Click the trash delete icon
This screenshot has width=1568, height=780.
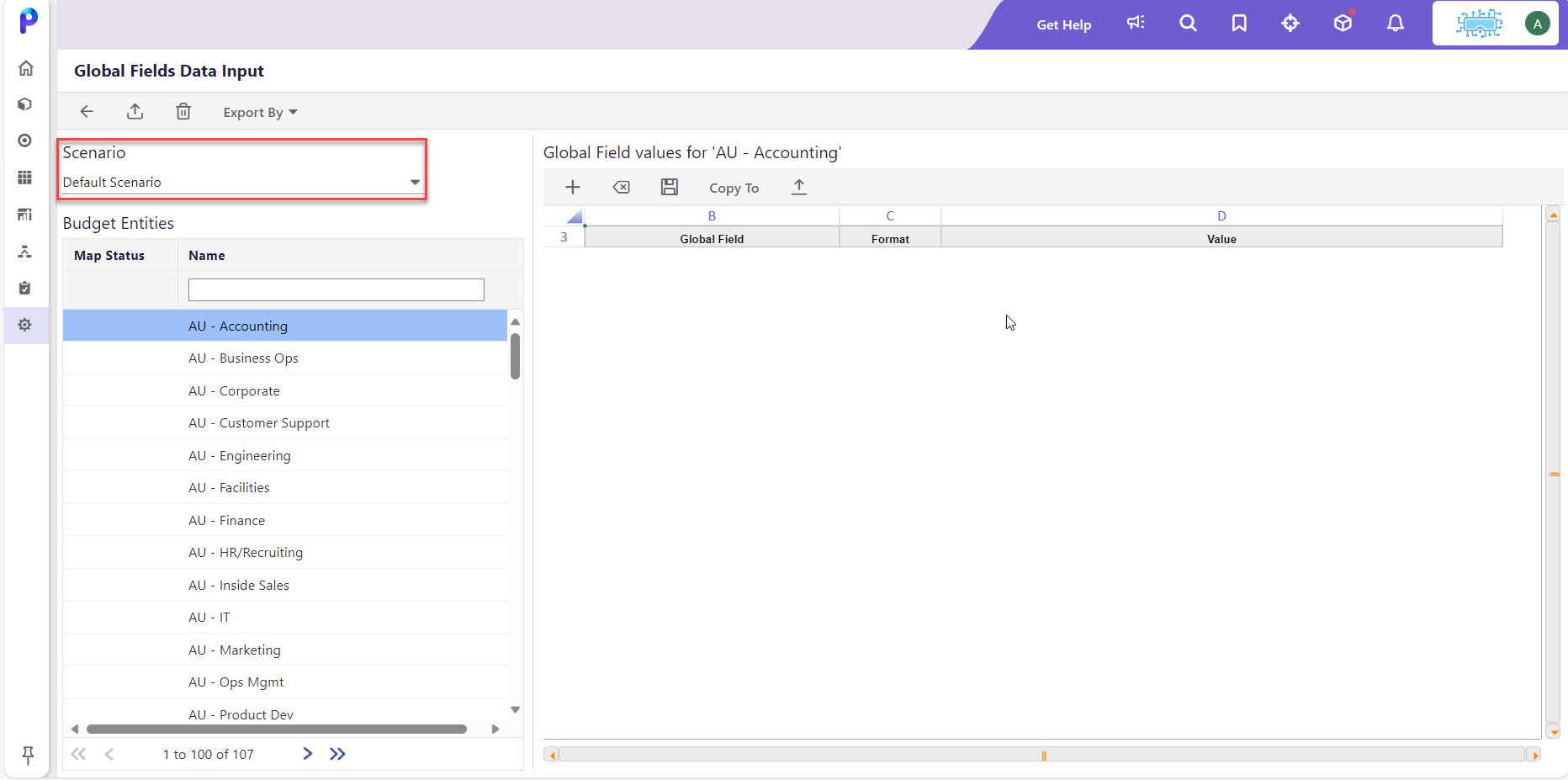pyautogui.click(x=183, y=111)
